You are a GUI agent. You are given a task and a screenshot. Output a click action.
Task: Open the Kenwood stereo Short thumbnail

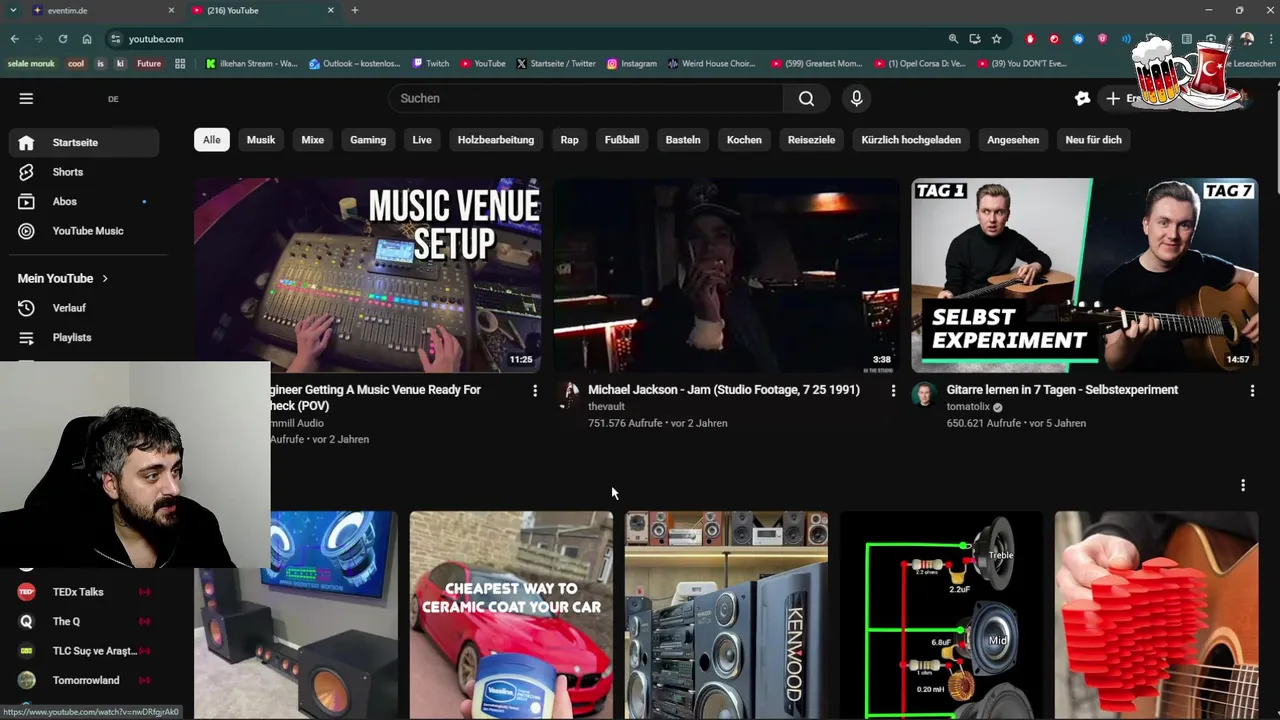point(726,615)
